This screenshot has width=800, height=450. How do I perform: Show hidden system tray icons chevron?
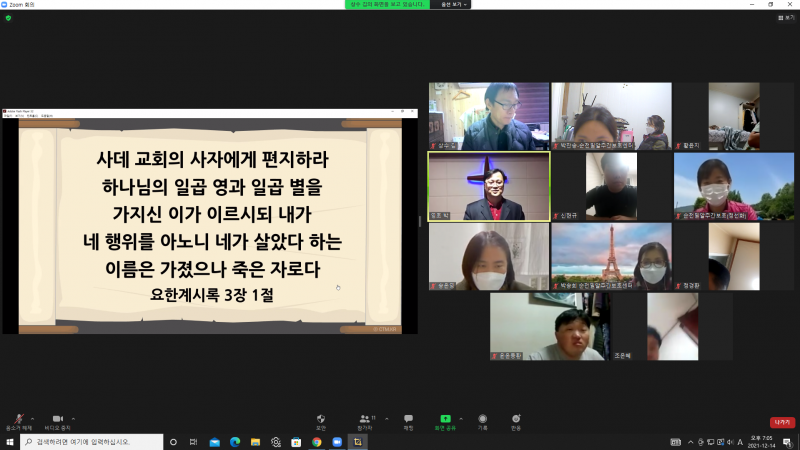click(x=690, y=442)
